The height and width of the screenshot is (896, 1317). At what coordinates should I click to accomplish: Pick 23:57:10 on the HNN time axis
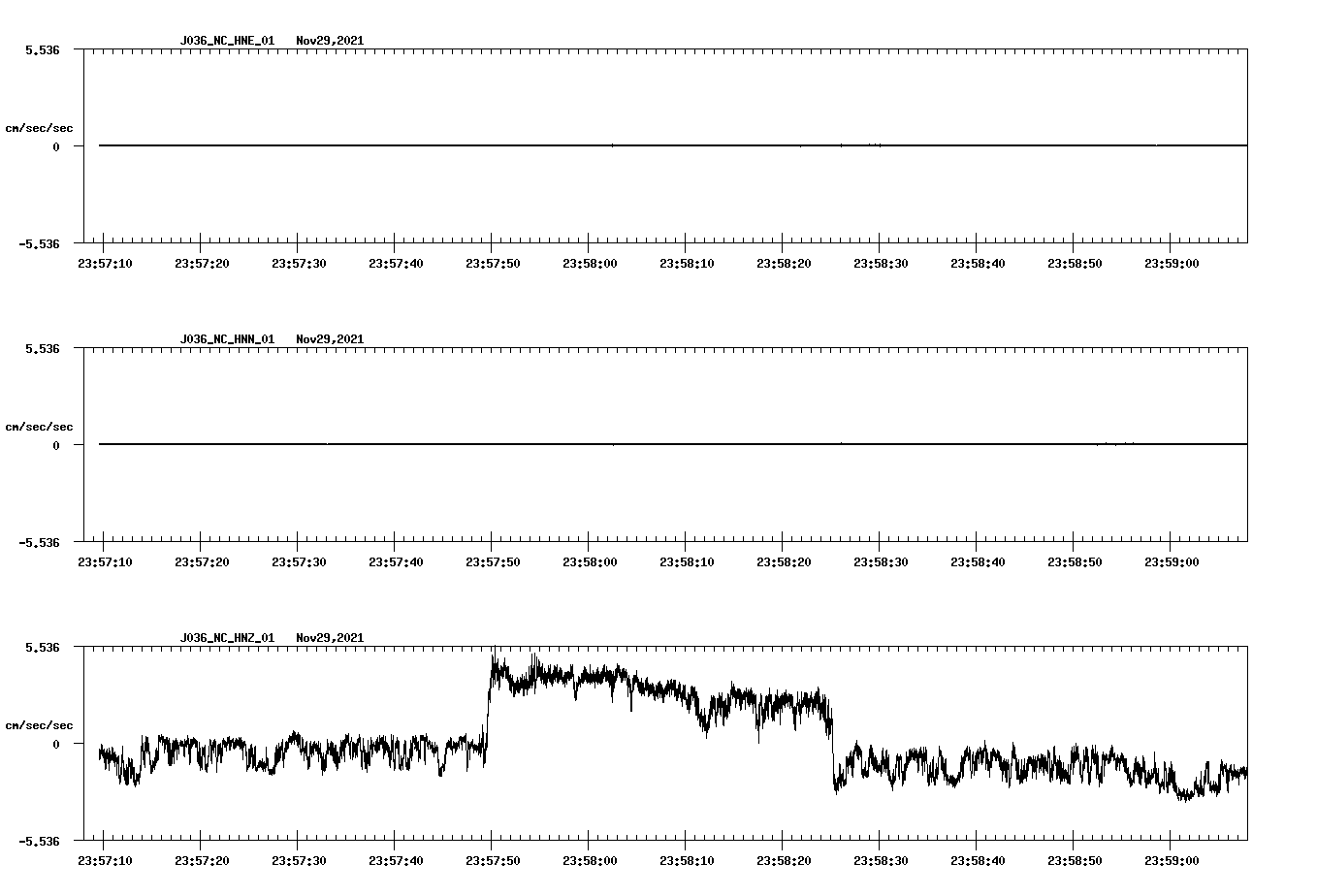click(x=105, y=562)
